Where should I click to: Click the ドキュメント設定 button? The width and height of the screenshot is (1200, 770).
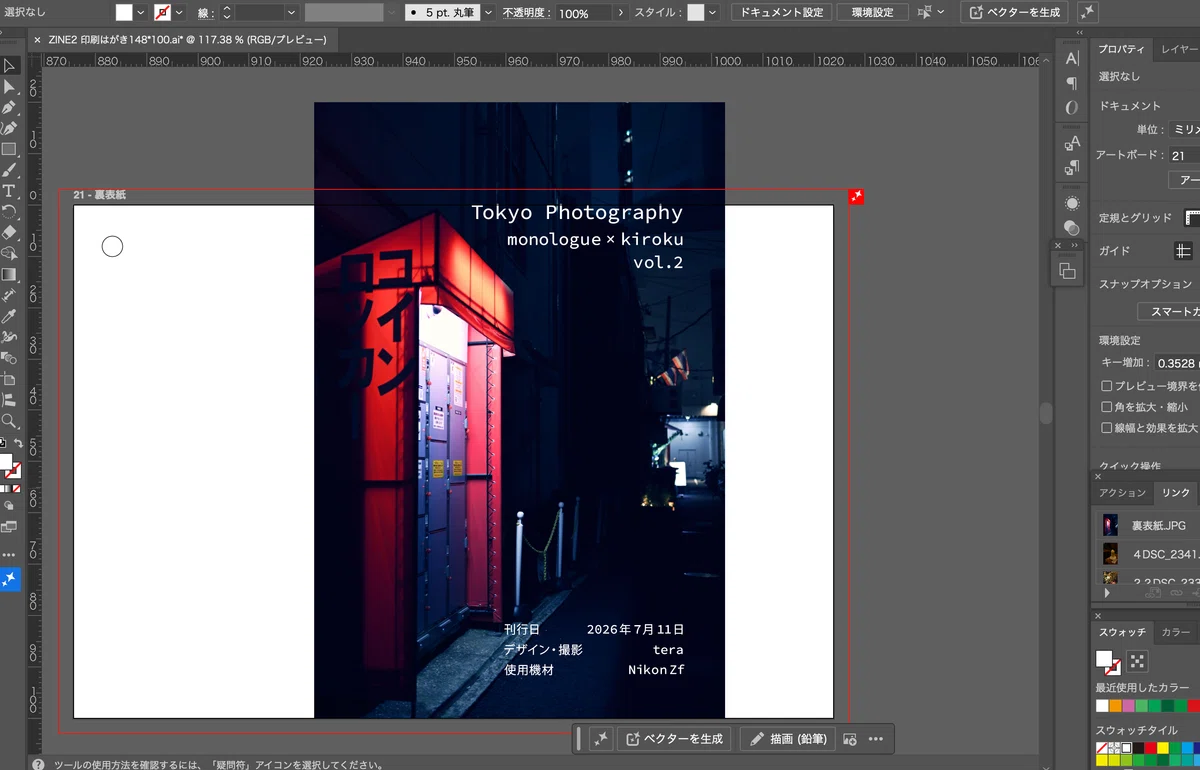[782, 13]
